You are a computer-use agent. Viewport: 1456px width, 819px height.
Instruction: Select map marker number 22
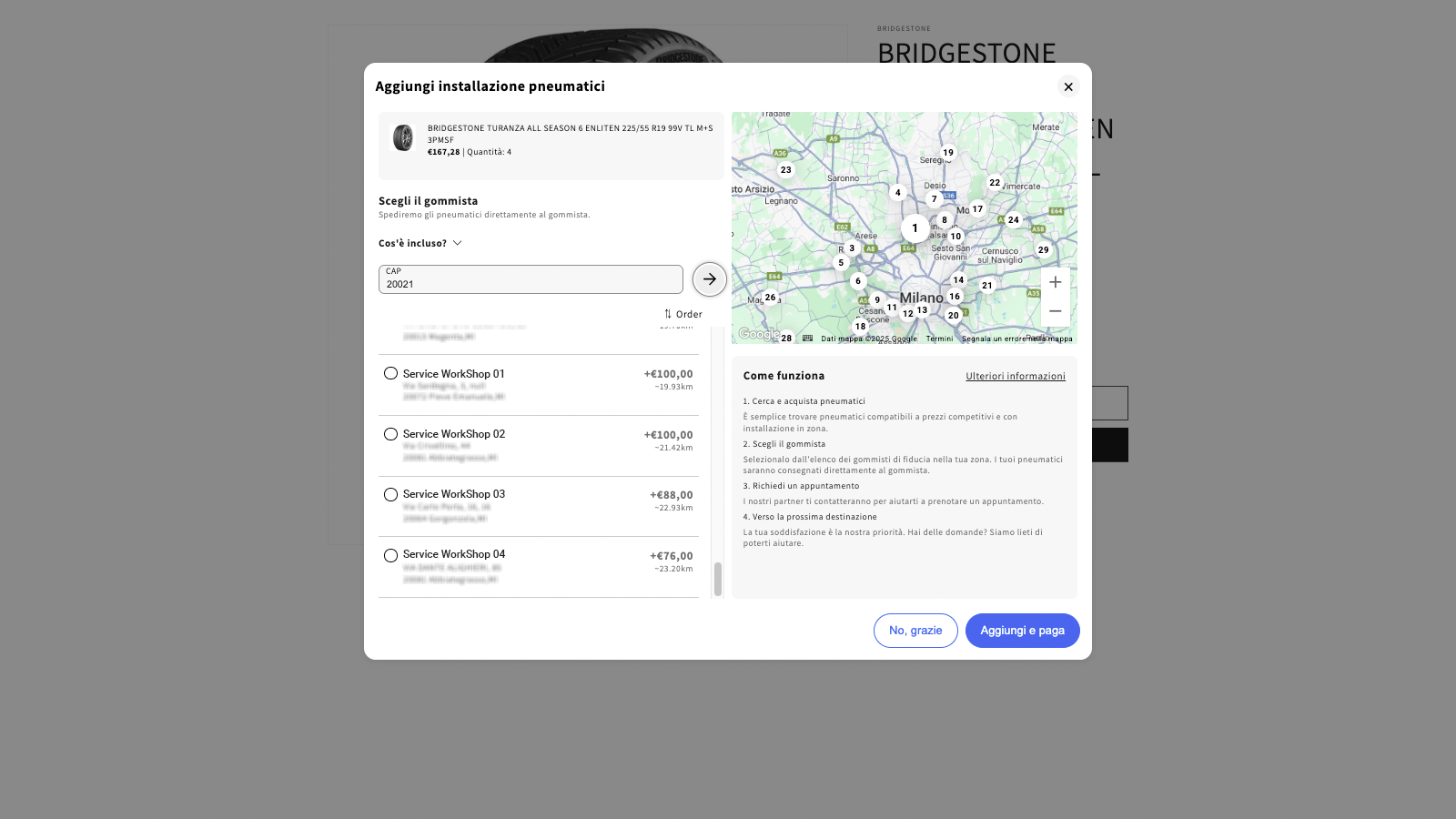995,183
